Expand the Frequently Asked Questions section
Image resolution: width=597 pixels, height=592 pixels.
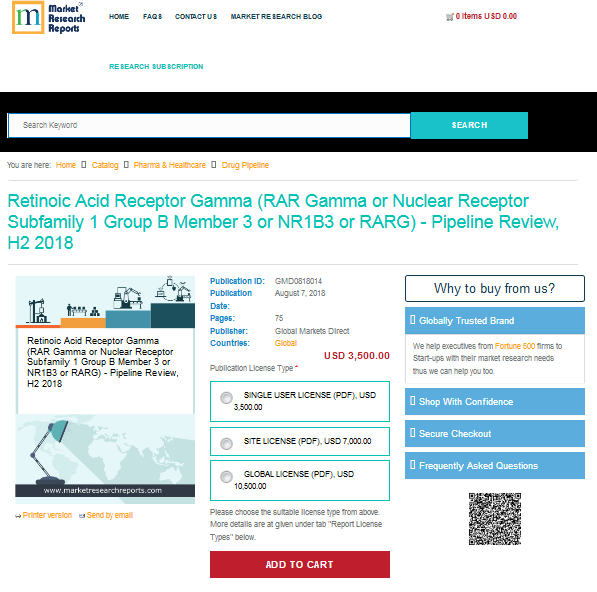point(495,466)
